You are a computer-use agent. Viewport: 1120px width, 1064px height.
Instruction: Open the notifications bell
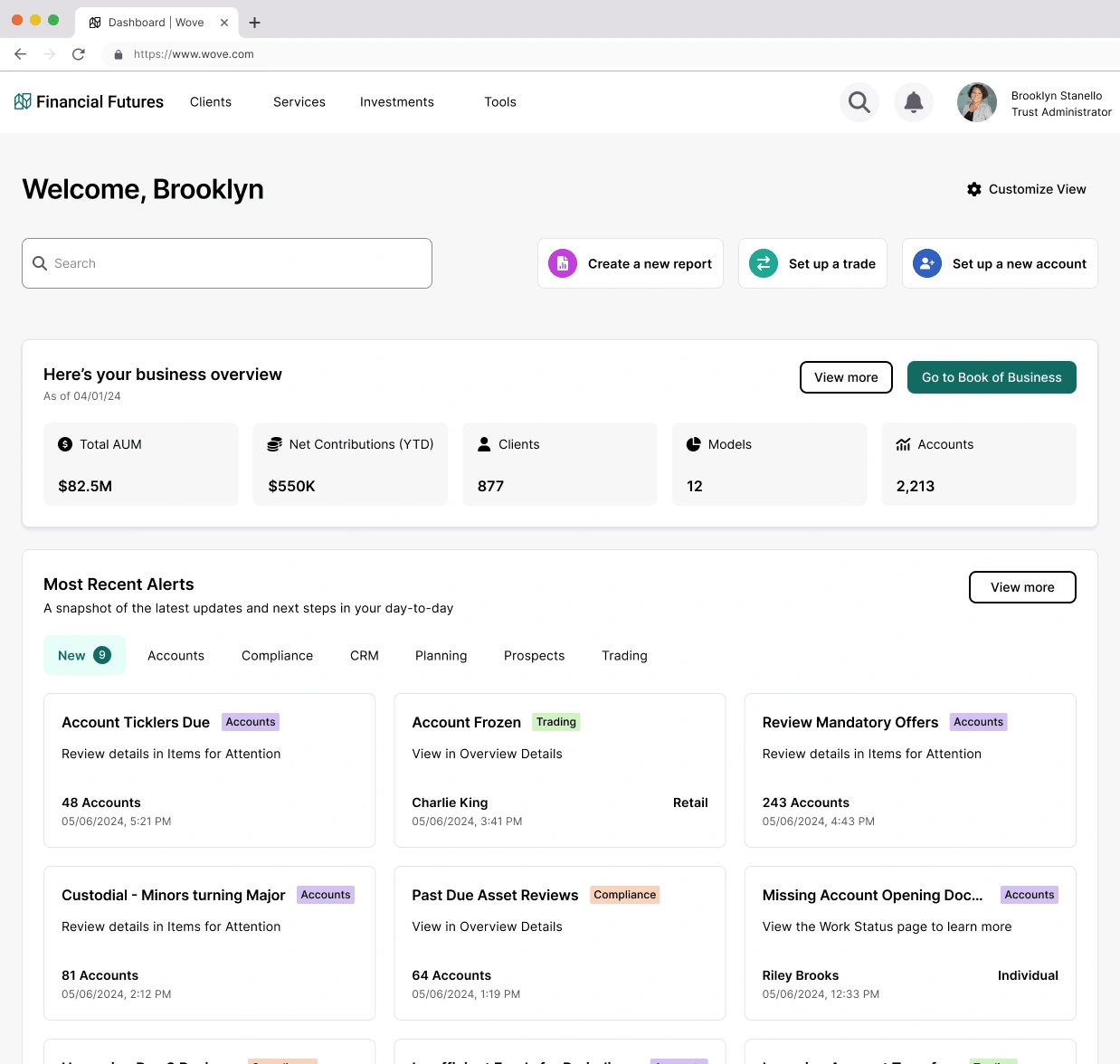(x=914, y=102)
